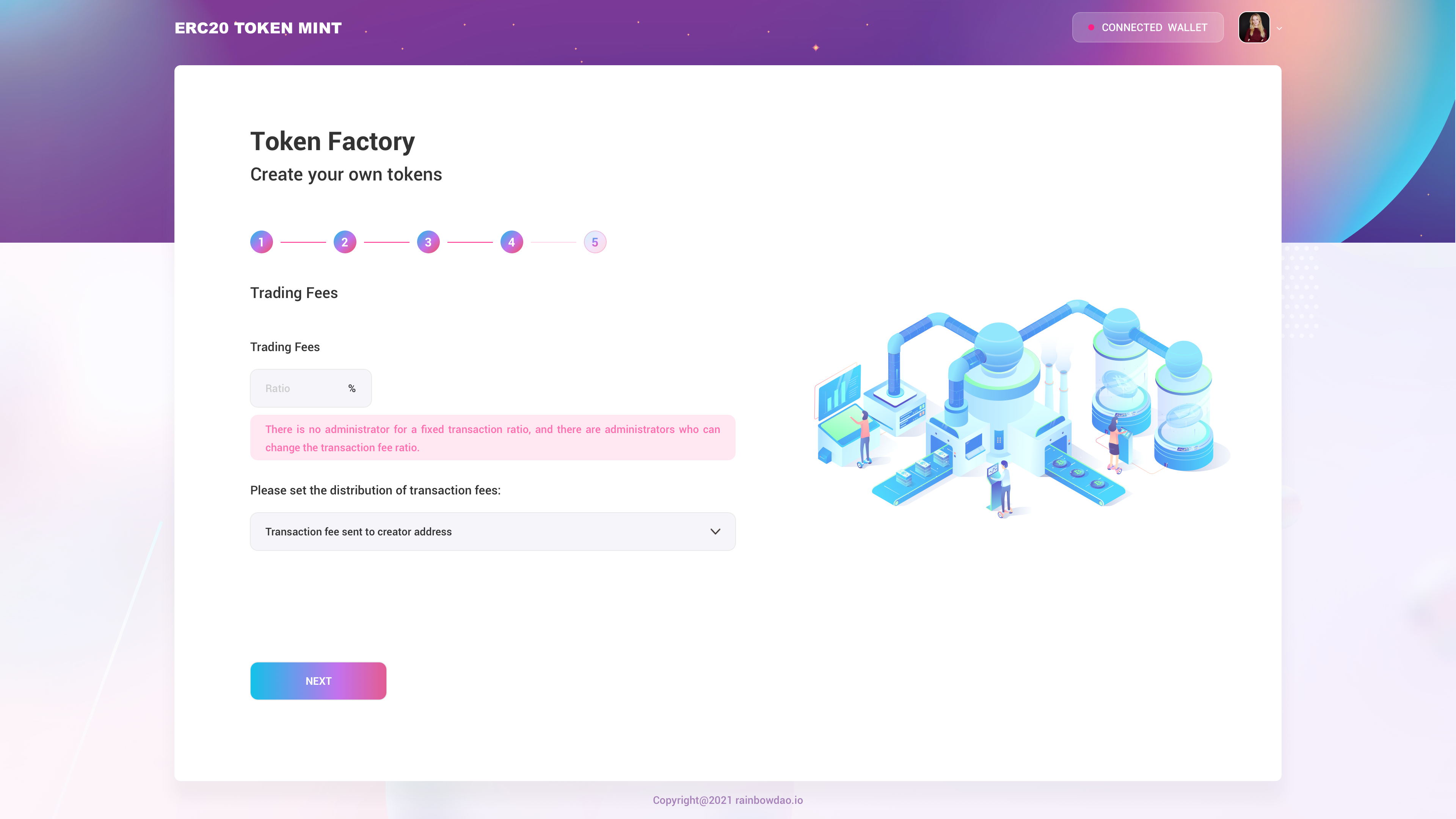Click the ERC20 TOKEN MINT logo
This screenshot has width=1456, height=819.
pyautogui.click(x=258, y=28)
